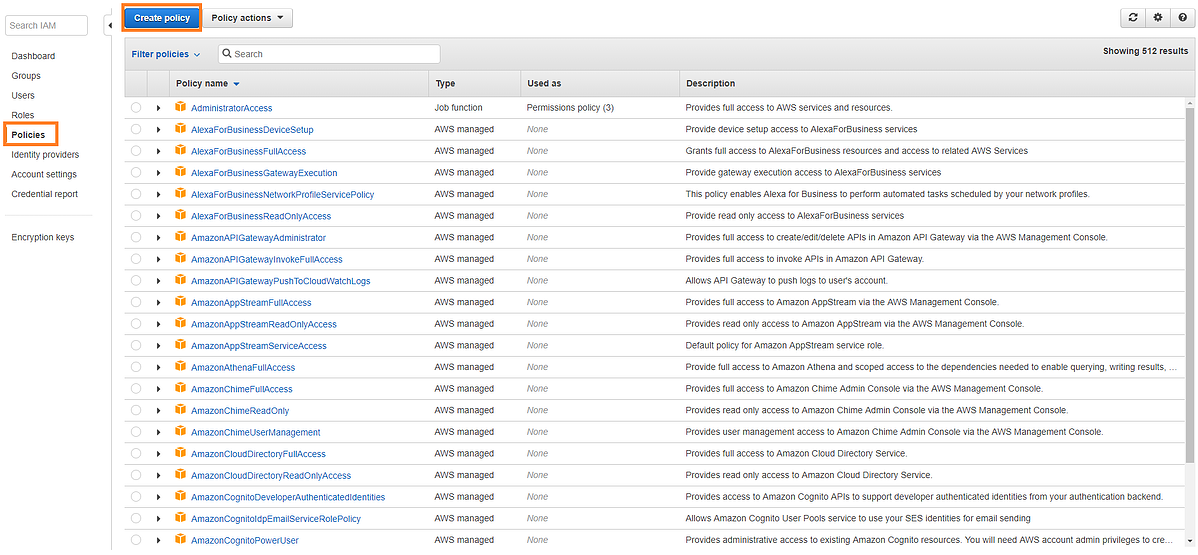Collapse the sidebar with the arrow handle
This screenshot has height=555, width=1198.
[x=108, y=25]
